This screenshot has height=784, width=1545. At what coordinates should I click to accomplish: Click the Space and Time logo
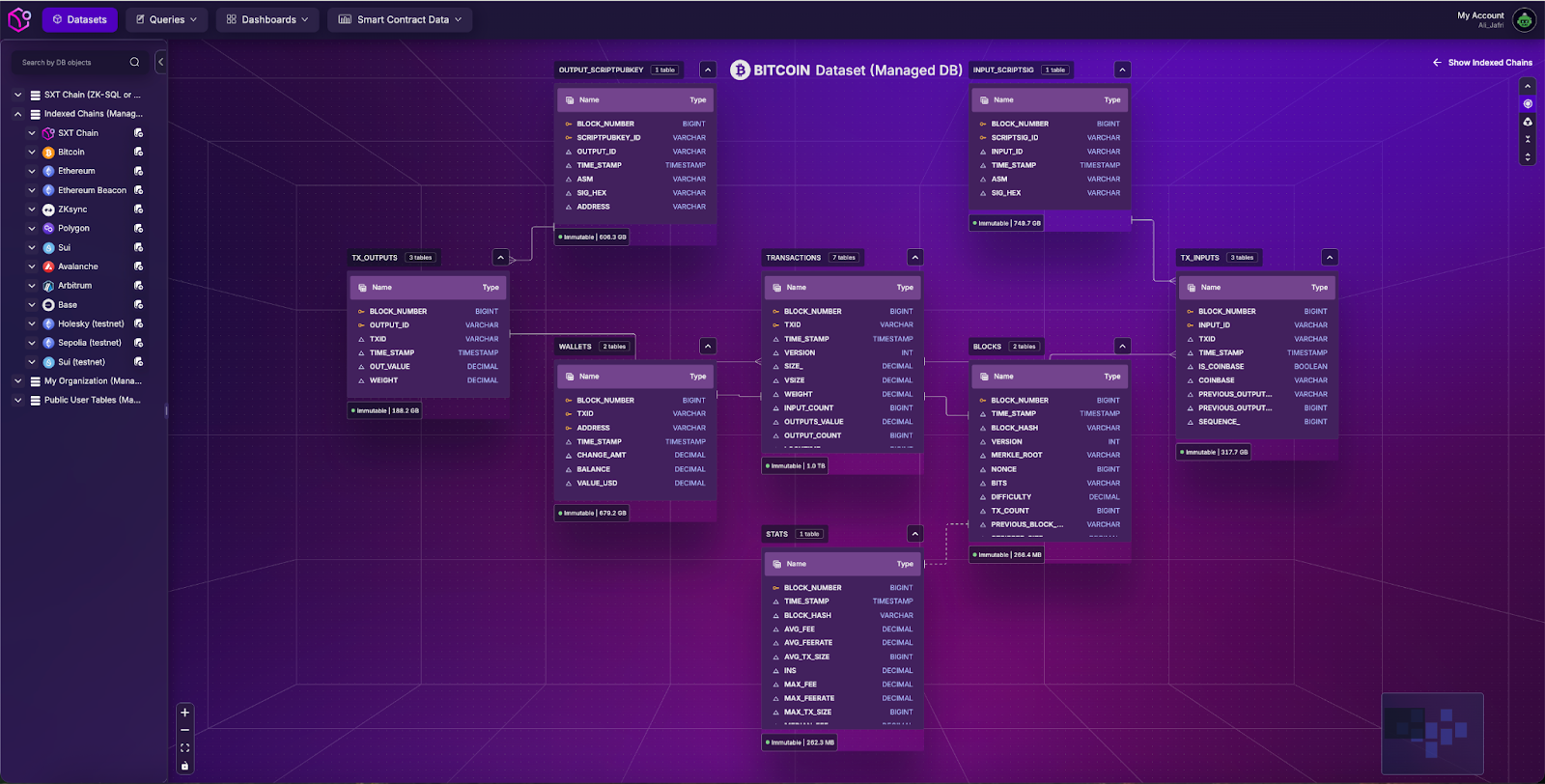(19, 19)
